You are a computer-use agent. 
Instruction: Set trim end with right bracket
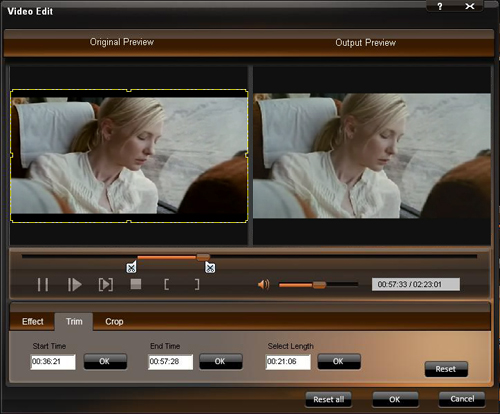click(x=197, y=284)
